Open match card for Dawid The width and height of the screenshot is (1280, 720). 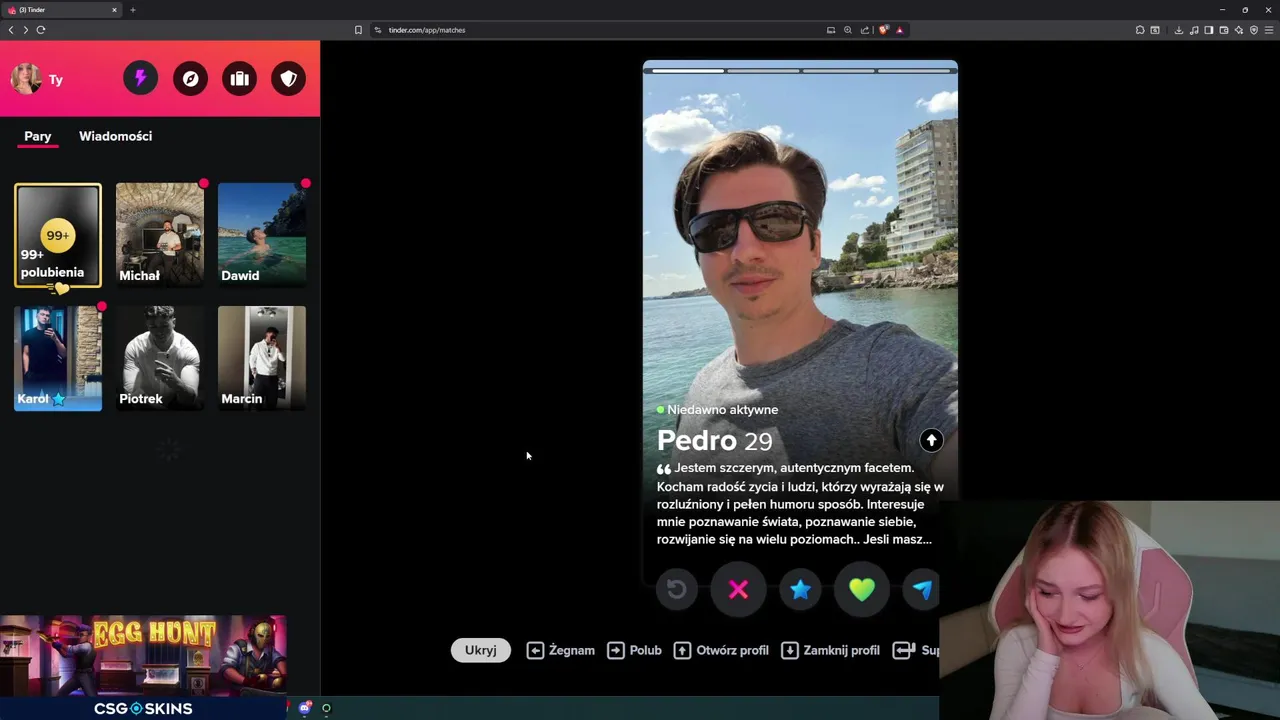[262, 235]
